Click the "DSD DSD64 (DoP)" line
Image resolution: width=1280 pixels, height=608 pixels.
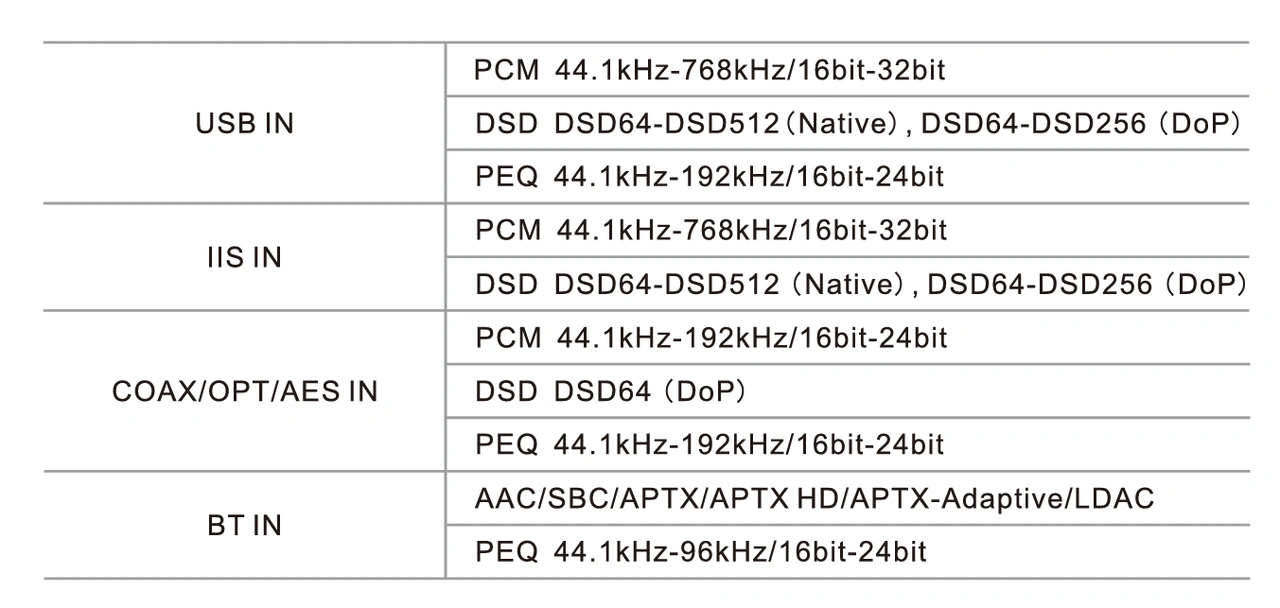pyautogui.click(x=611, y=391)
